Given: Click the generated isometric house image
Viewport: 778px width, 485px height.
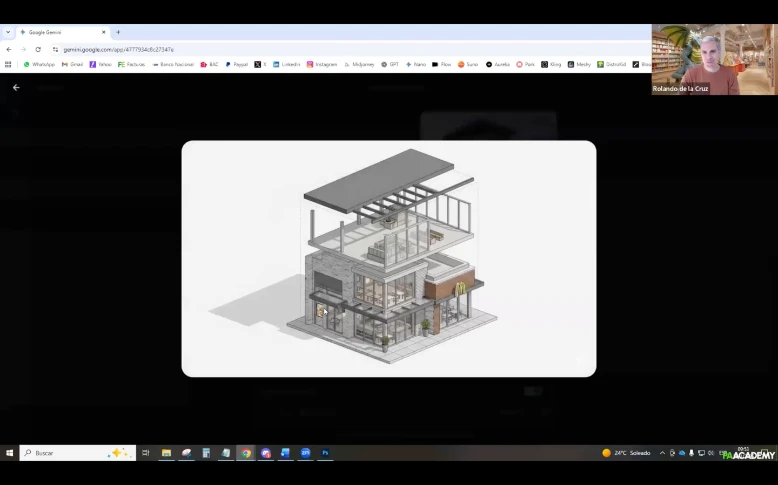Looking at the screenshot, I should coord(388,258).
